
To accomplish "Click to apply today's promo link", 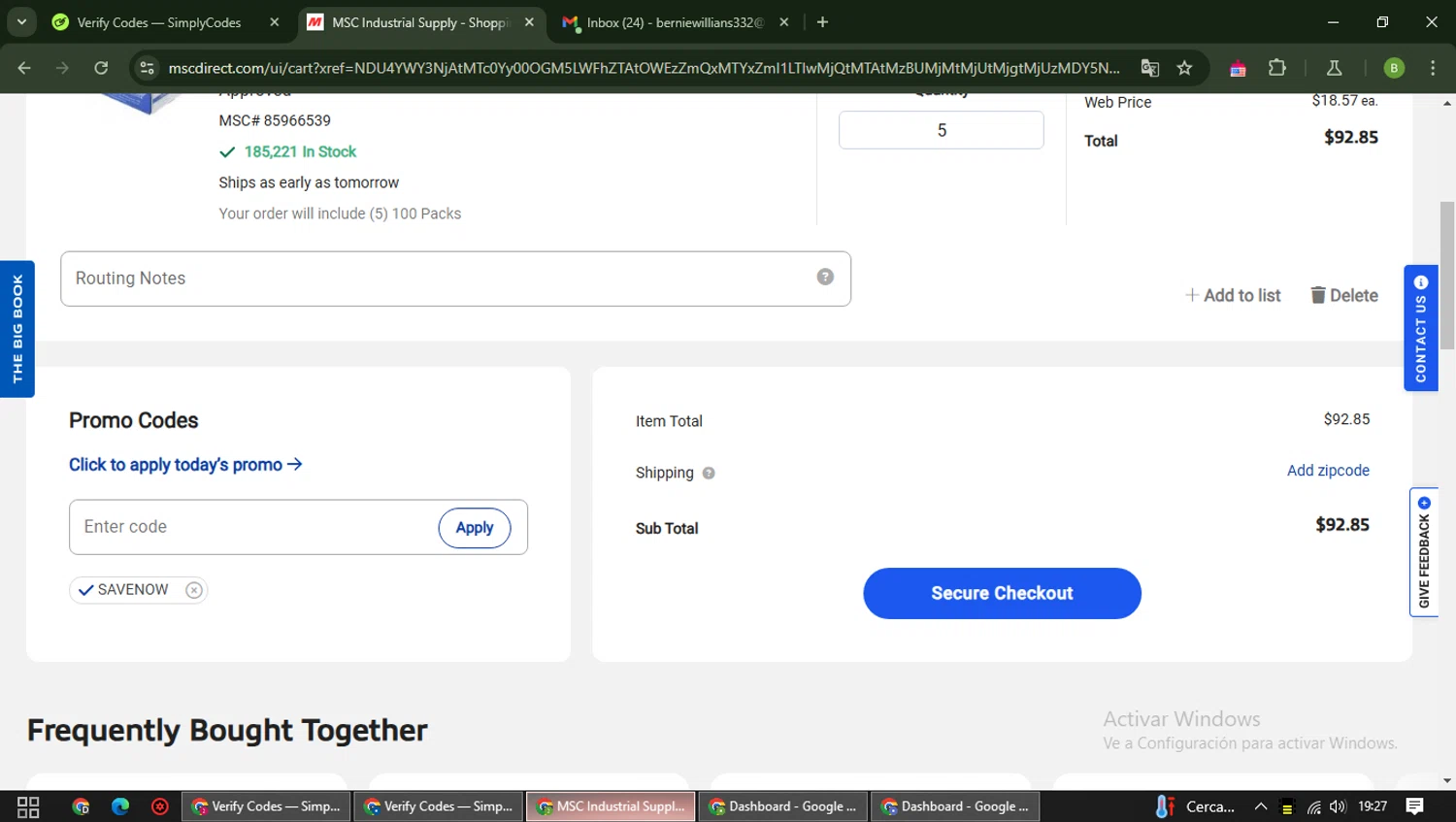I will pos(185,465).
